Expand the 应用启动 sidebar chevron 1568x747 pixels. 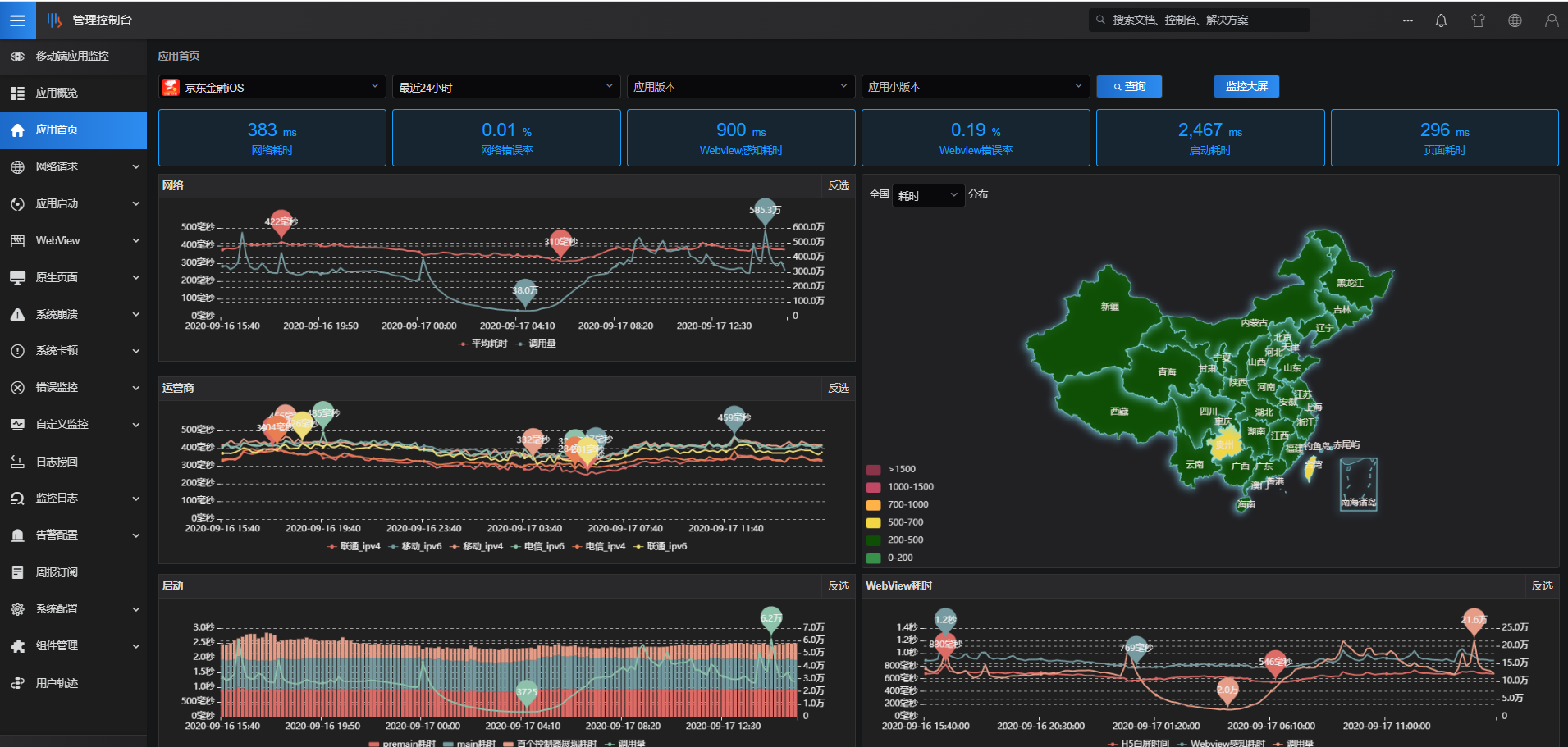[136, 203]
